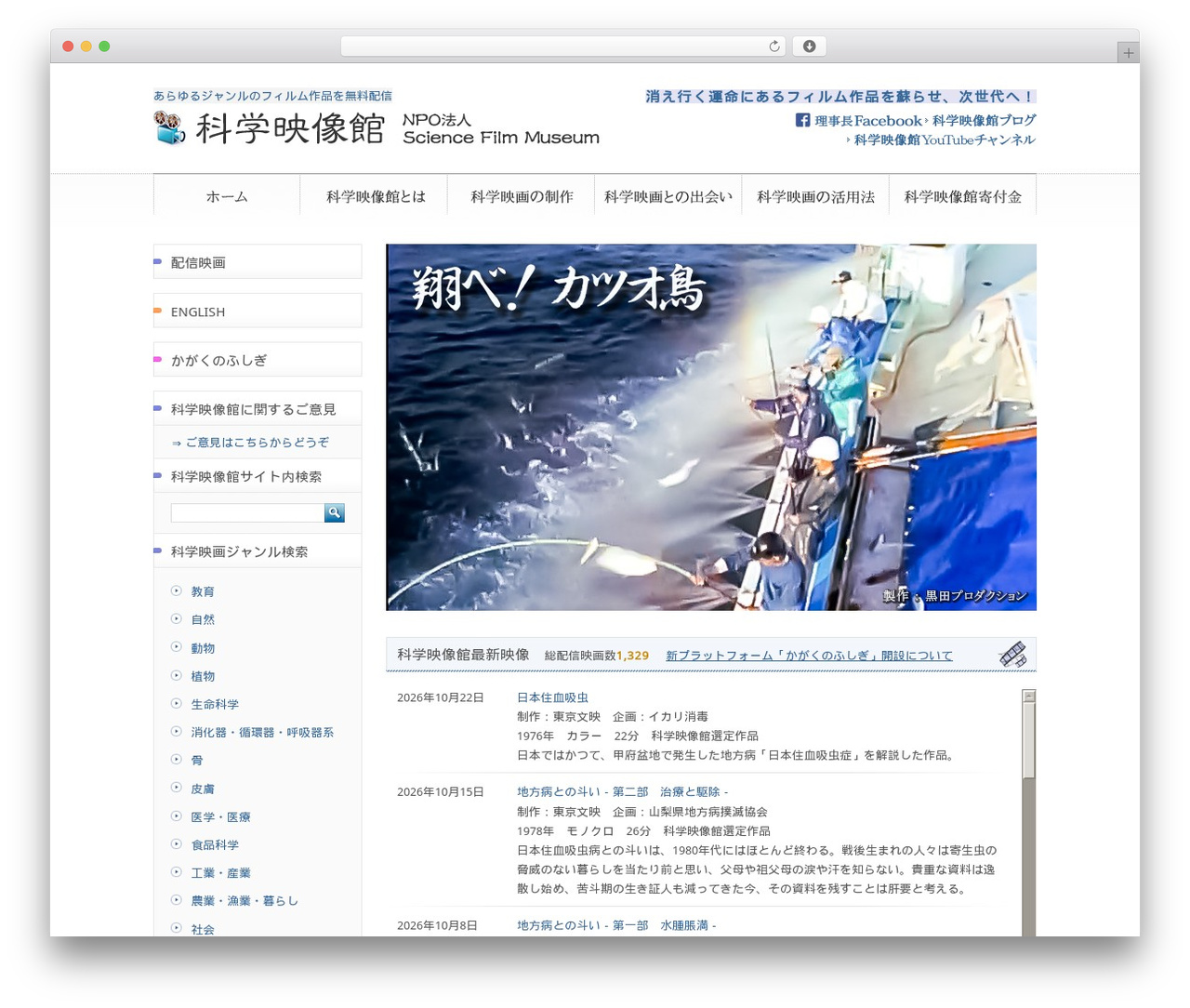
Task: Click the news list scrollbar up arrow
Action: (x=1028, y=696)
